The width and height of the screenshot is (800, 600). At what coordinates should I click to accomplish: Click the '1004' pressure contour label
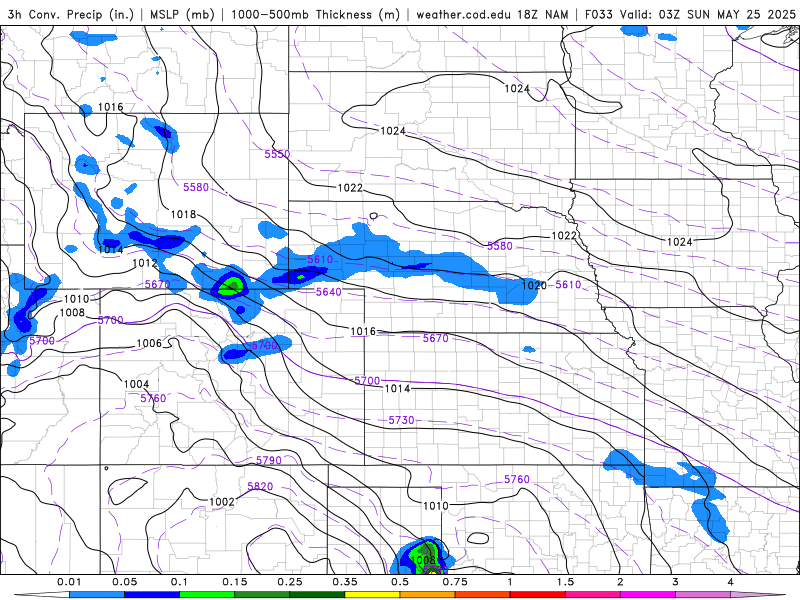point(137,384)
